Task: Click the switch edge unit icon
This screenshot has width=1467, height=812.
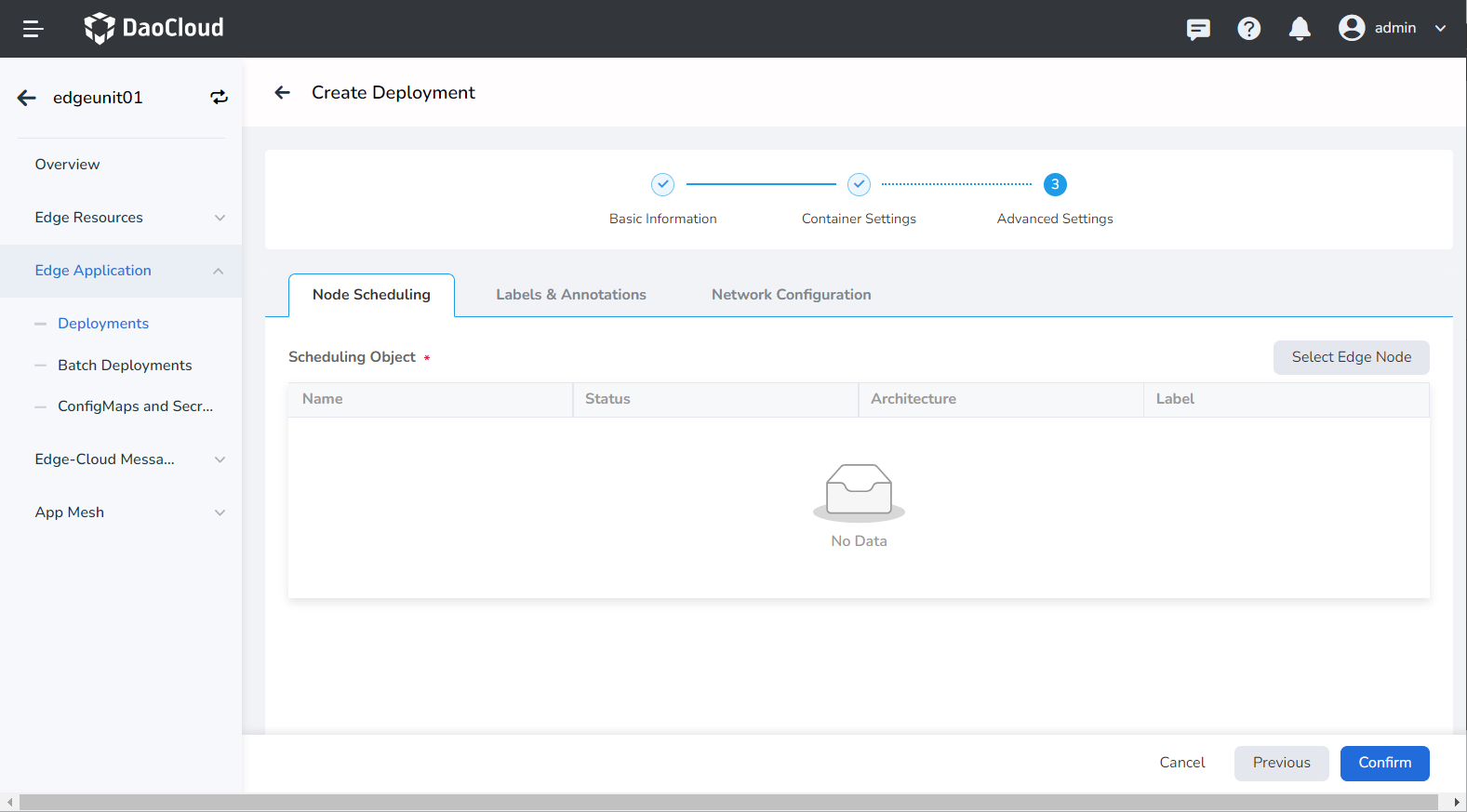Action: tap(219, 98)
